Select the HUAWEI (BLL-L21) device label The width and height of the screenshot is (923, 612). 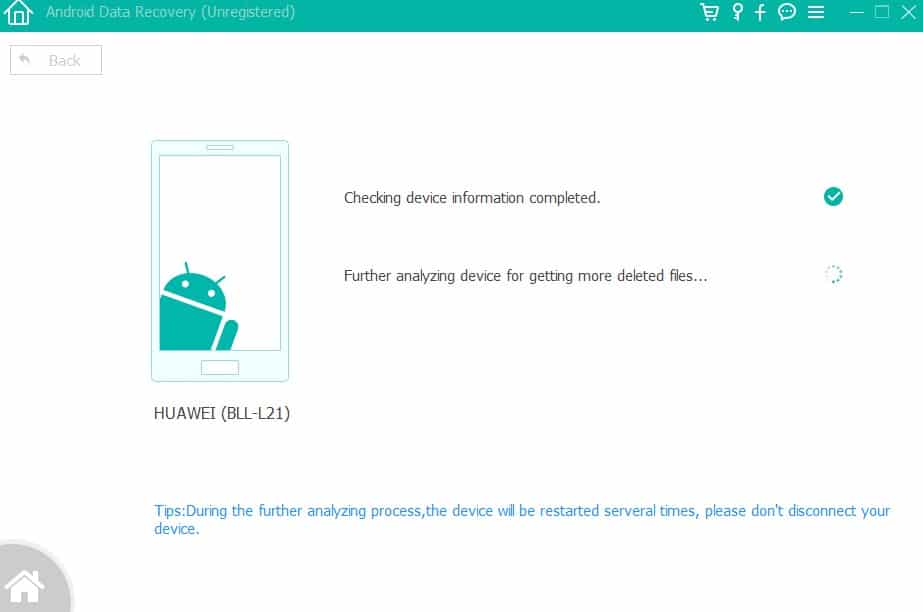(222, 413)
